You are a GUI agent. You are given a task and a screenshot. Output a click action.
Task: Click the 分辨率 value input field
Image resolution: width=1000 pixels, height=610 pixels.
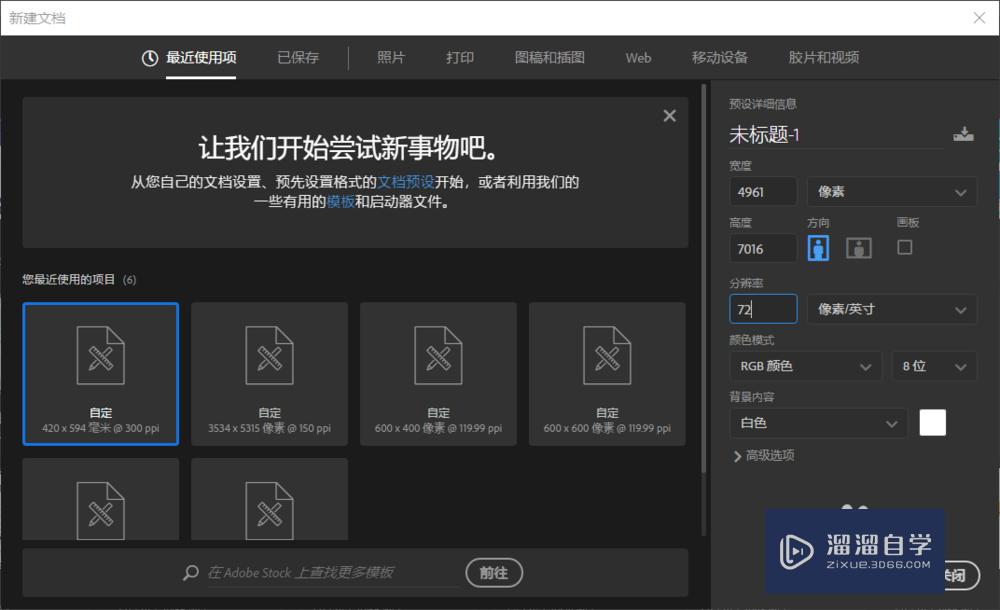click(x=763, y=309)
